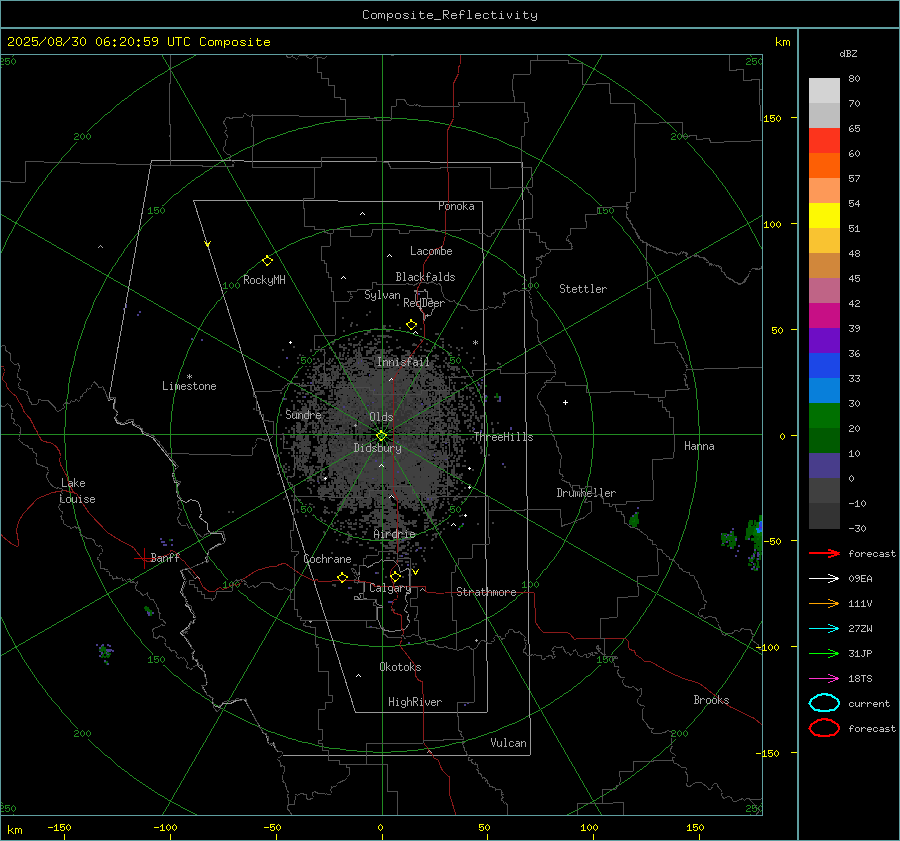Click the Airdrie city label
The height and width of the screenshot is (841, 900).
(x=394, y=534)
